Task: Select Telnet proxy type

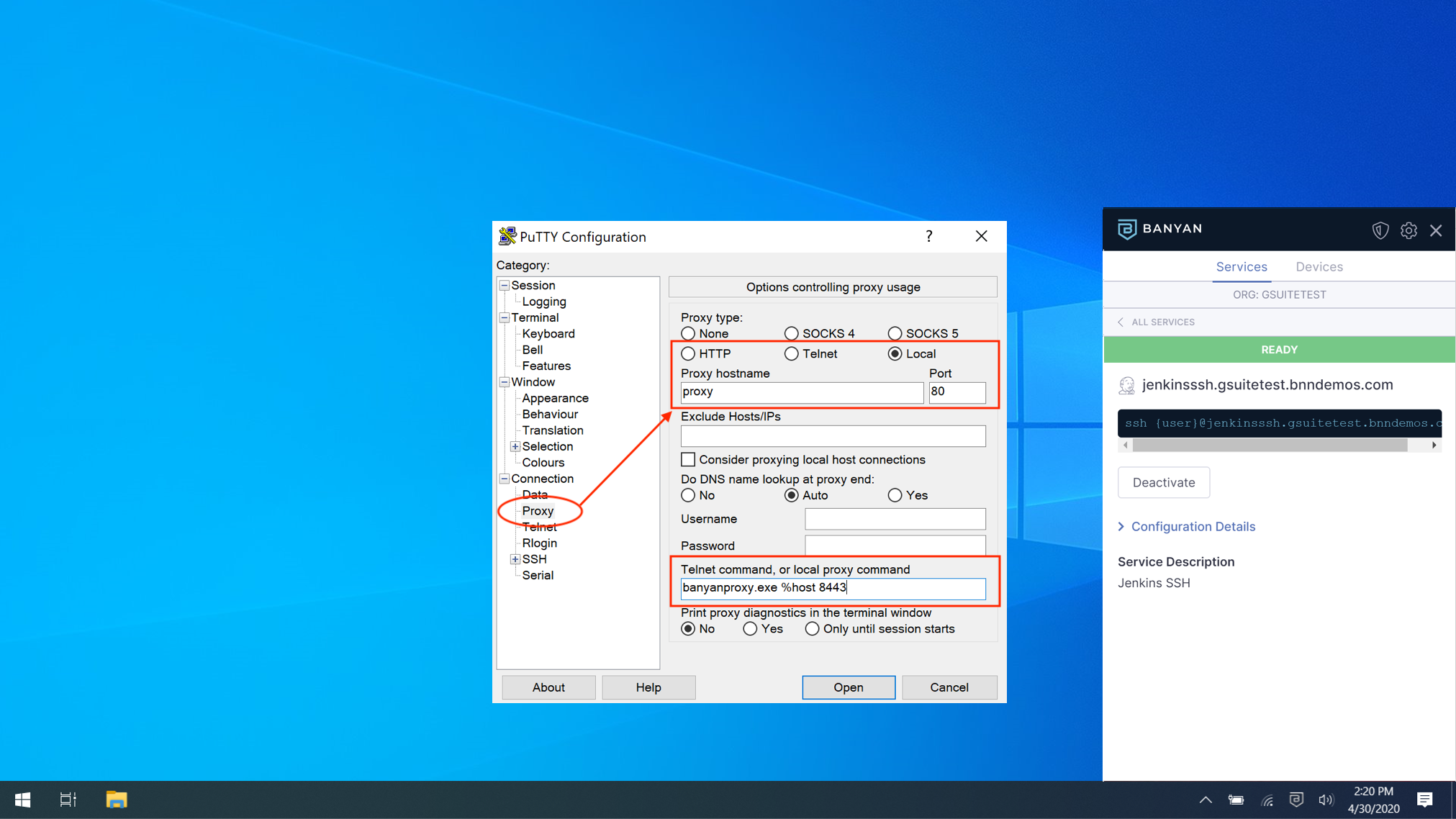Action: pyautogui.click(x=792, y=353)
